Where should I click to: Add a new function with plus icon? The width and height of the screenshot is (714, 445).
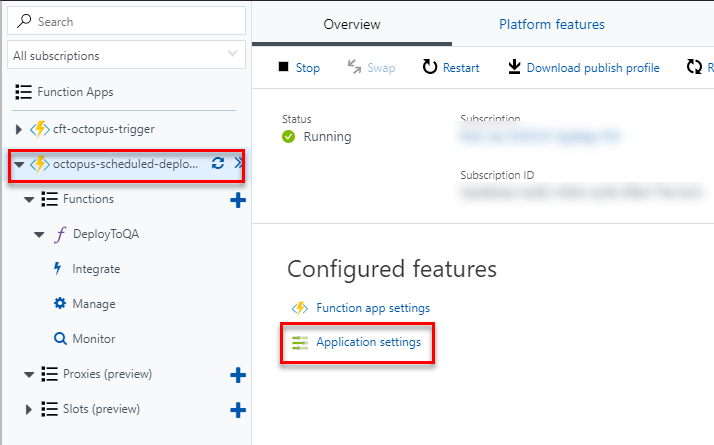tap(238, 200)
